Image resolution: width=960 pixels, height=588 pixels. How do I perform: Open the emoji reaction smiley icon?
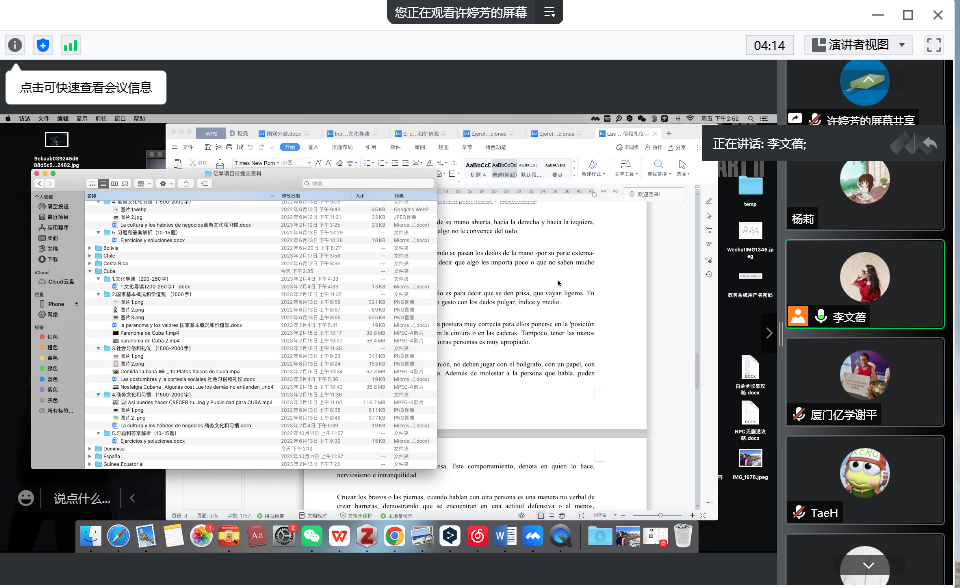click(27, 497)
